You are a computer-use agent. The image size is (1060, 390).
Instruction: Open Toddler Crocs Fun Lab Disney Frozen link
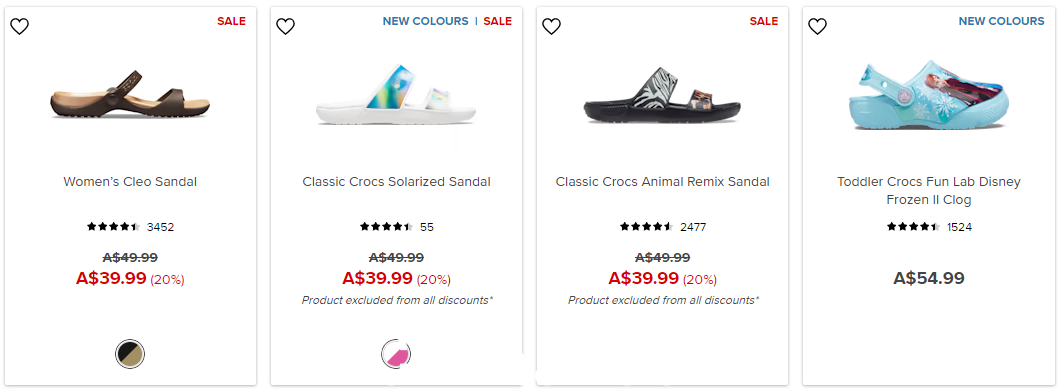(x=929, y=191)
